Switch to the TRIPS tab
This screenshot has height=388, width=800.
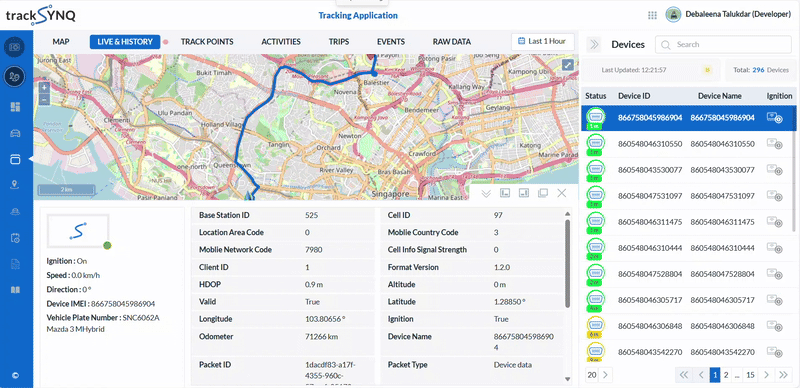(x=339, y=42)
